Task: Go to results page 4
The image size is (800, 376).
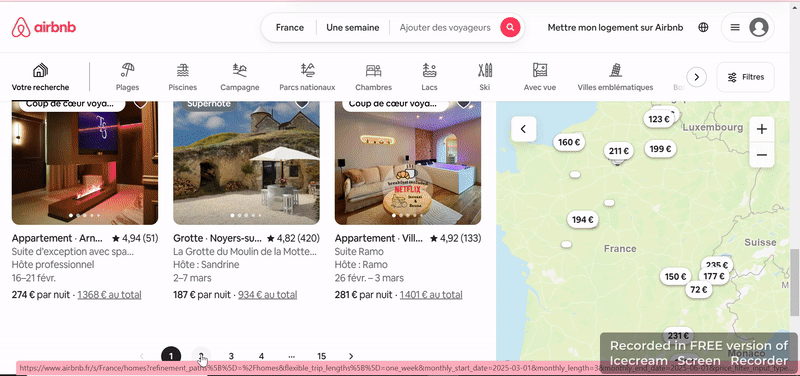Action: pyautogui.click(x=261, y=356)
